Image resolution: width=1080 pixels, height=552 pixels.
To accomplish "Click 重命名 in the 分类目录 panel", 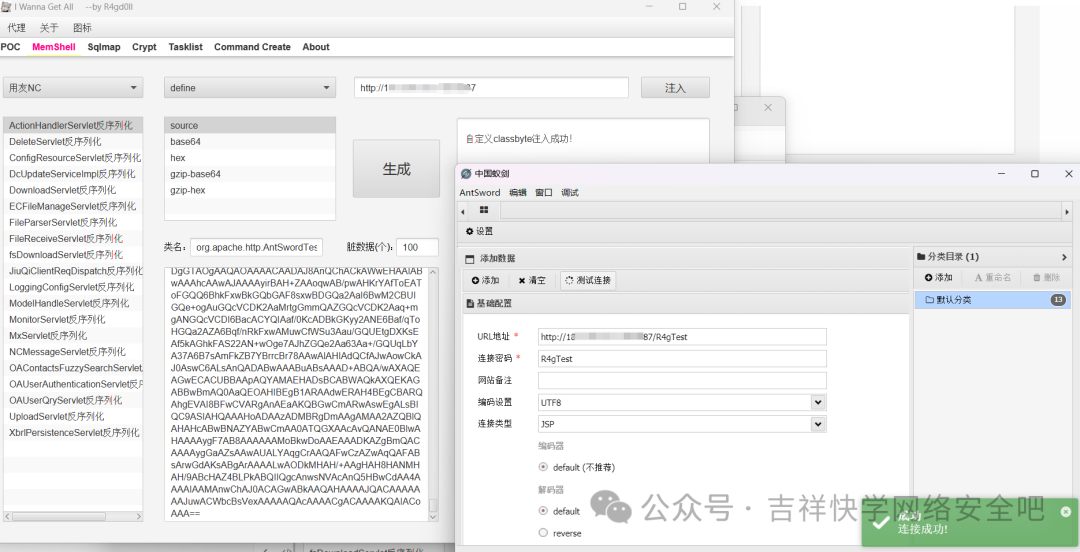I will tap(993, 278).
